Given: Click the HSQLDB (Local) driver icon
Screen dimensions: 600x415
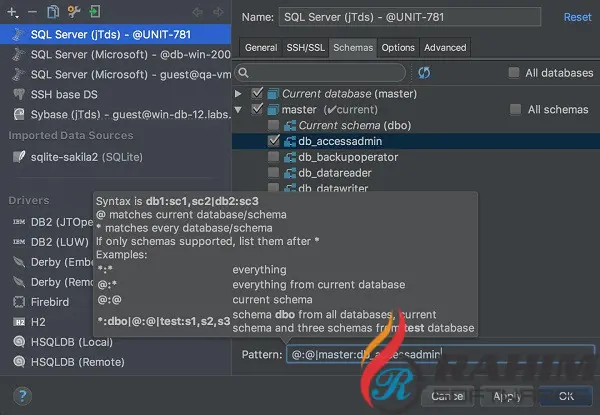Looking at the screenshot, I should click(x=19, y=342).
